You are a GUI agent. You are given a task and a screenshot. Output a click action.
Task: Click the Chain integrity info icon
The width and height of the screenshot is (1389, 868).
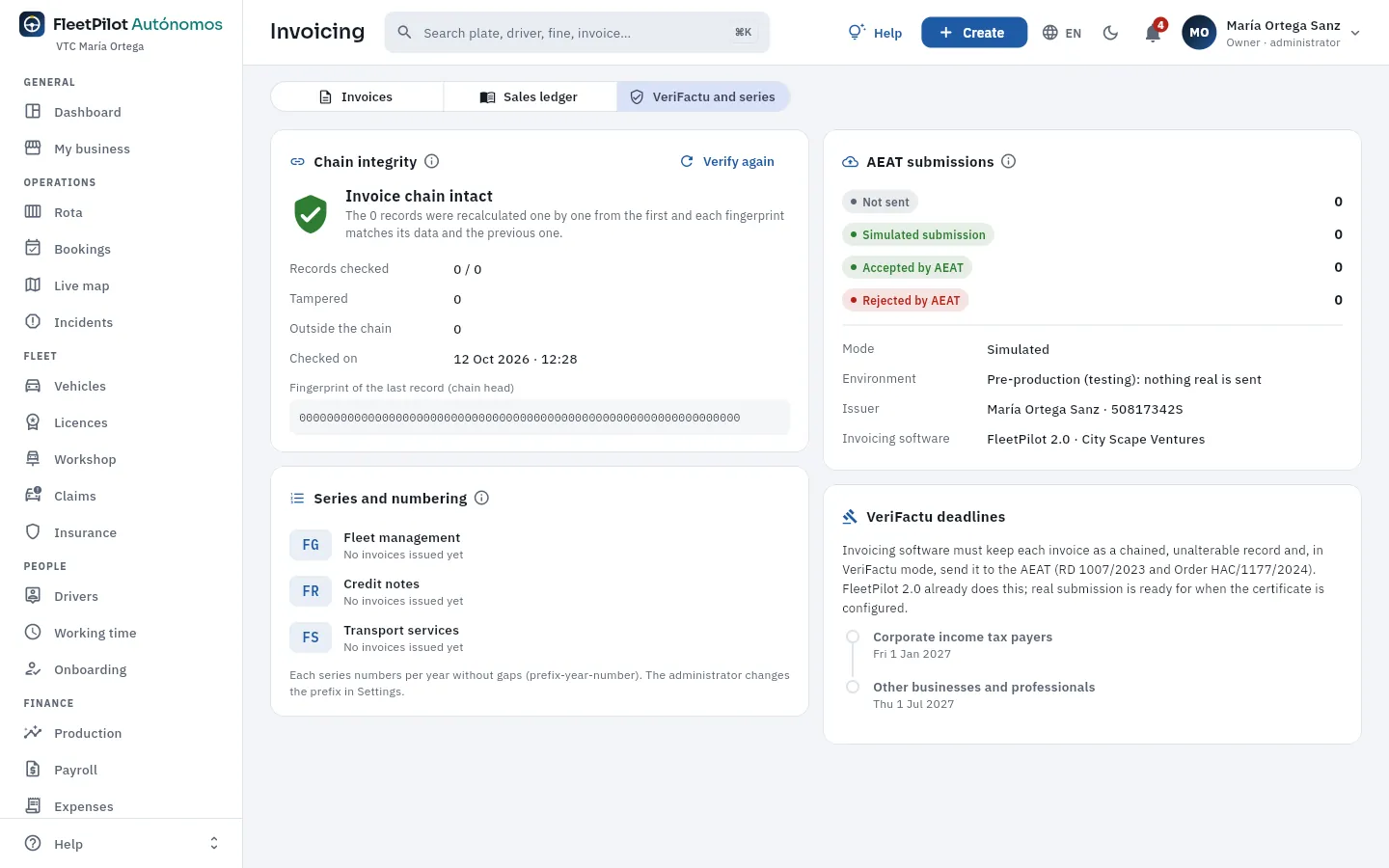(432, 161)
